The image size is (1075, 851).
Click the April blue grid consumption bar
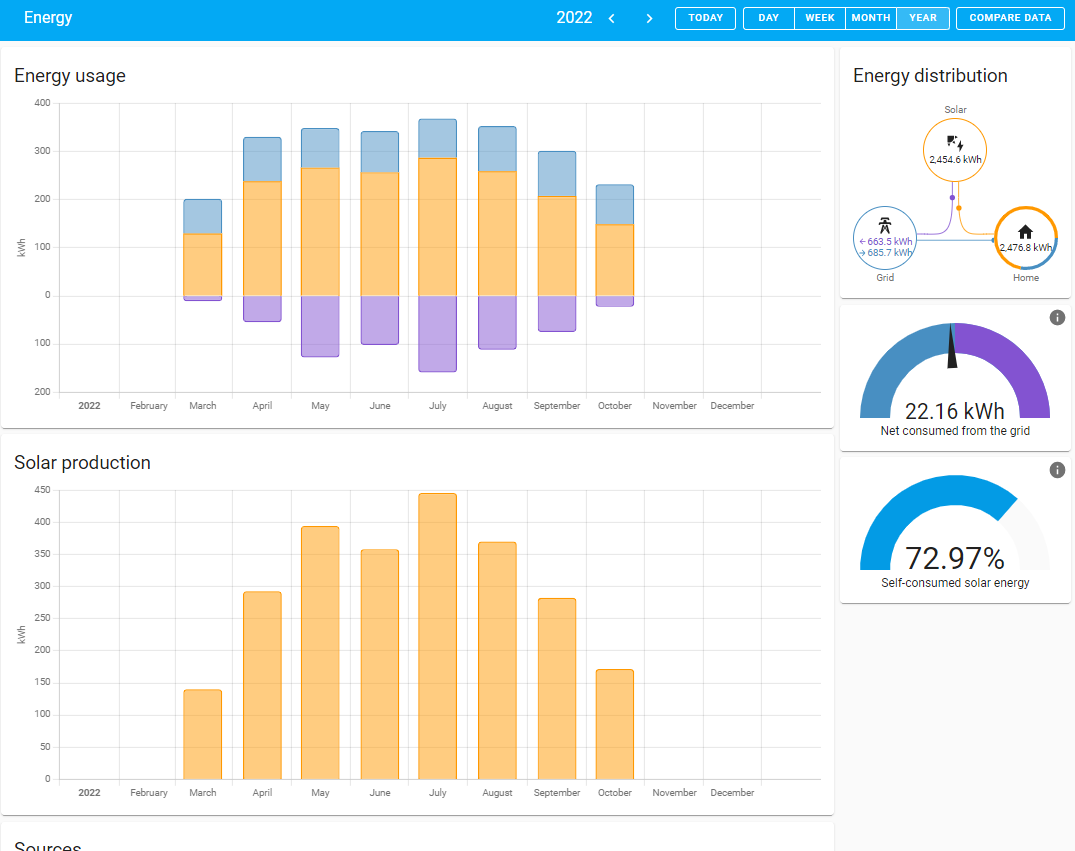pyautogui.click(x=262, y=160)
